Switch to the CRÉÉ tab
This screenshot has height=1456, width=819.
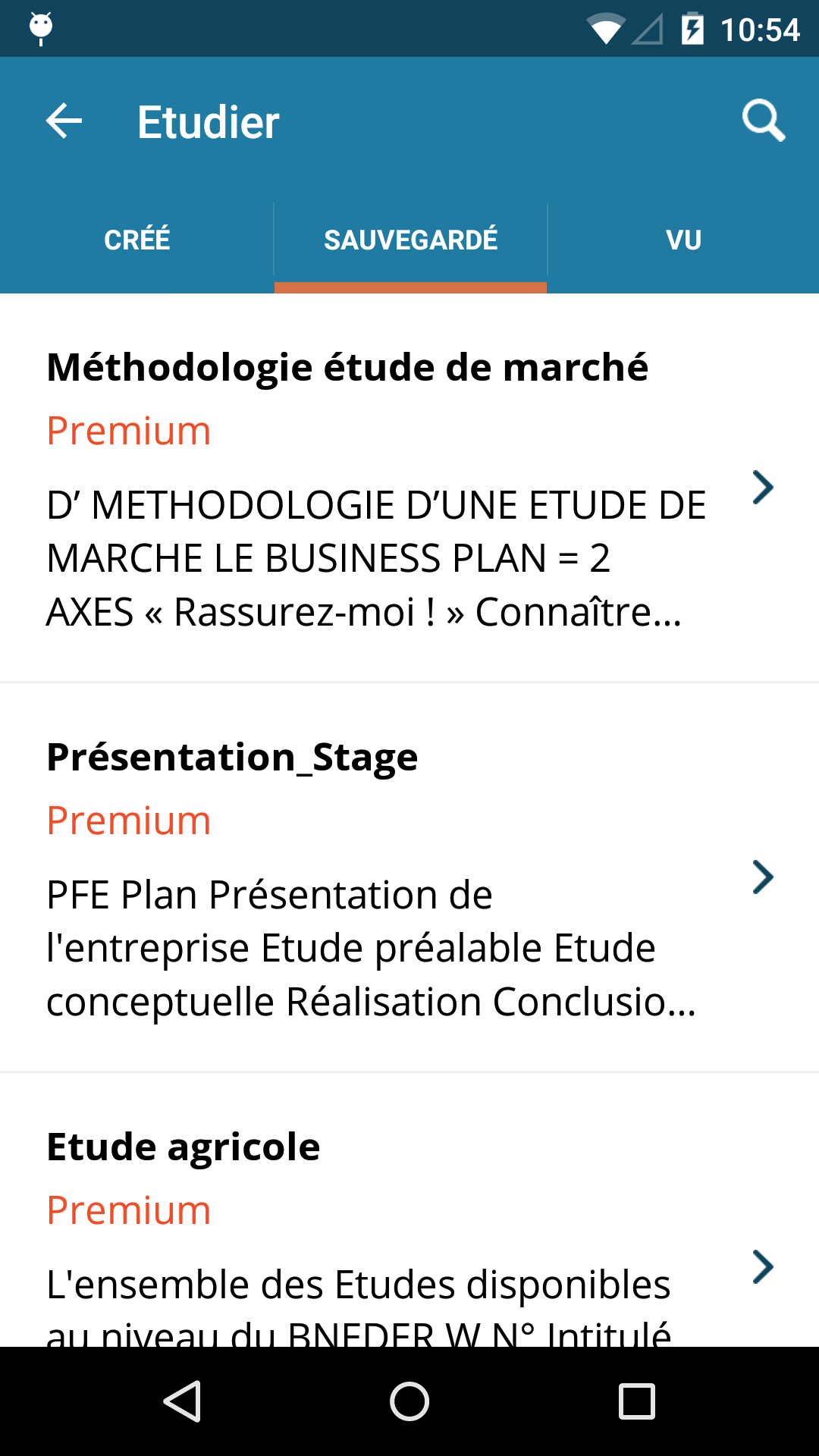coord(136,240)
